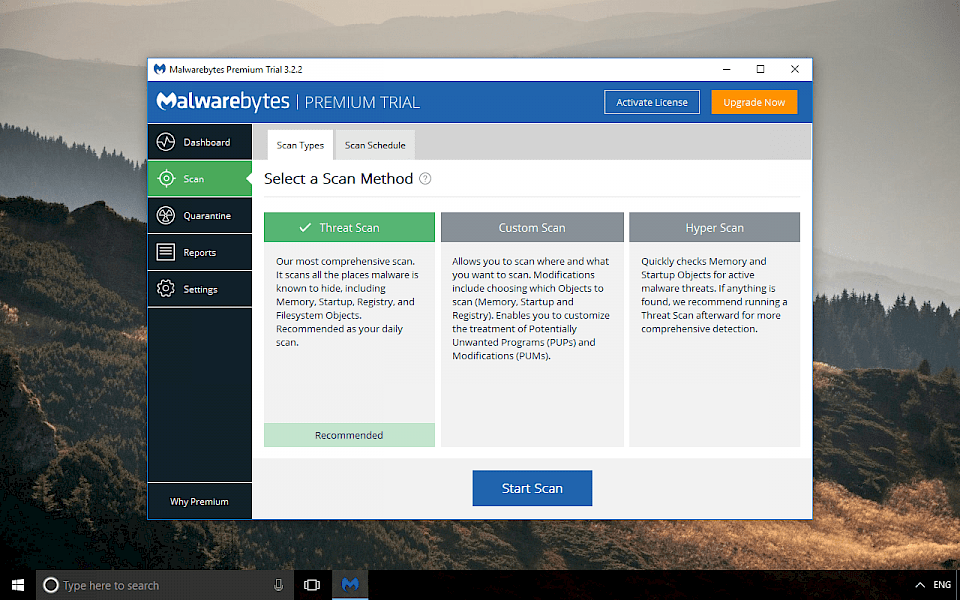The image size is (960, 600).
Task: Open the Reports section label
Action: 200,253
